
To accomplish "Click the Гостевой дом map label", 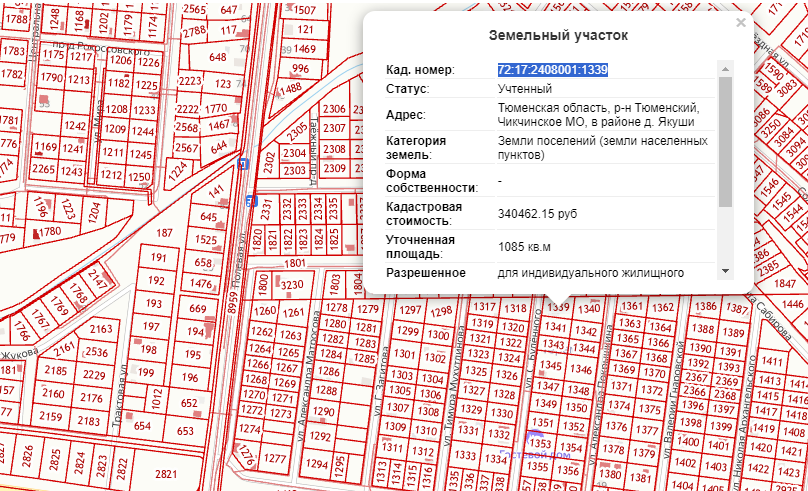I will coord(535,455).
